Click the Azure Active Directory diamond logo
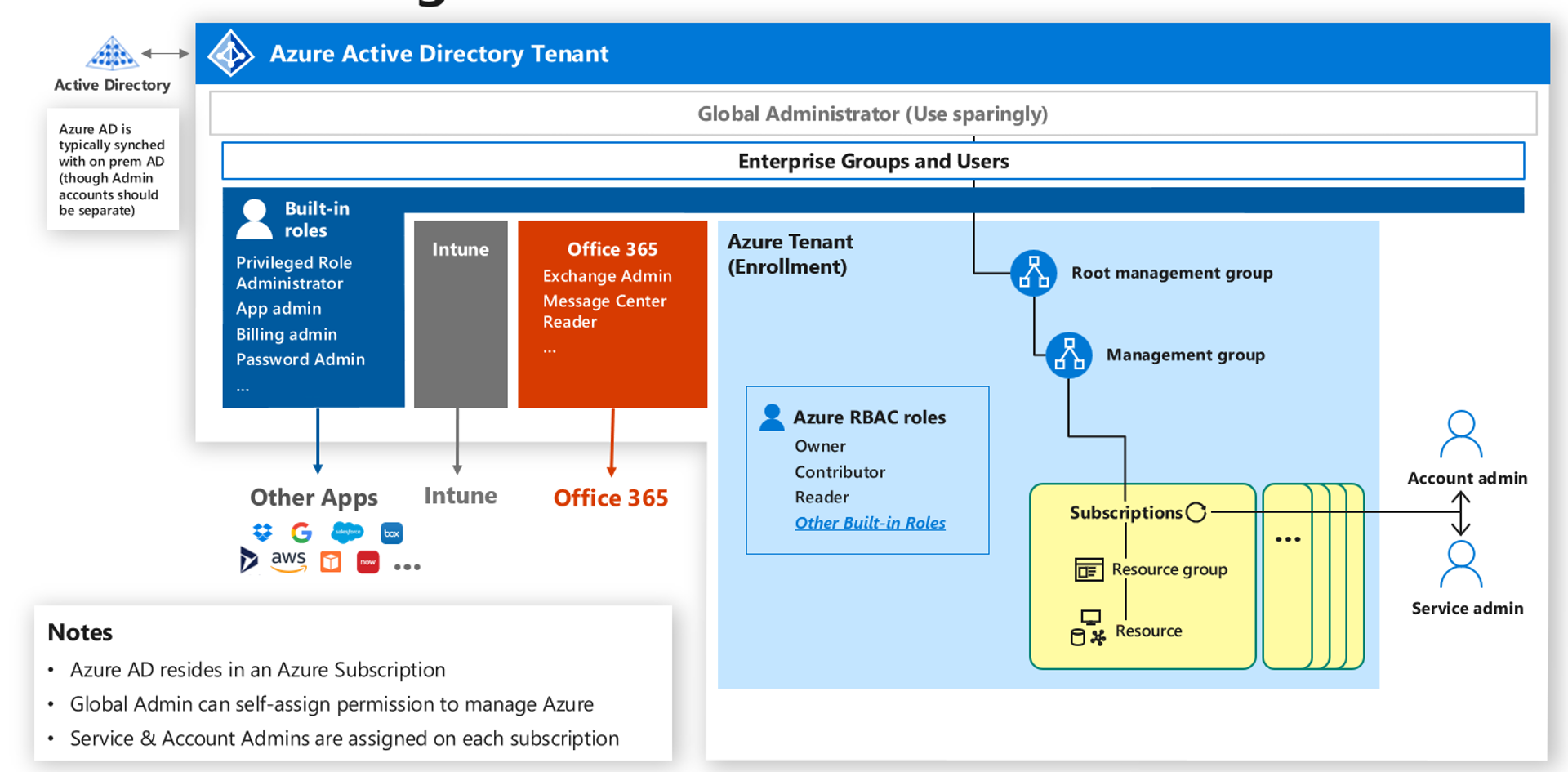The width and height of the screenshot is (1568, 772). coord(231,53)
